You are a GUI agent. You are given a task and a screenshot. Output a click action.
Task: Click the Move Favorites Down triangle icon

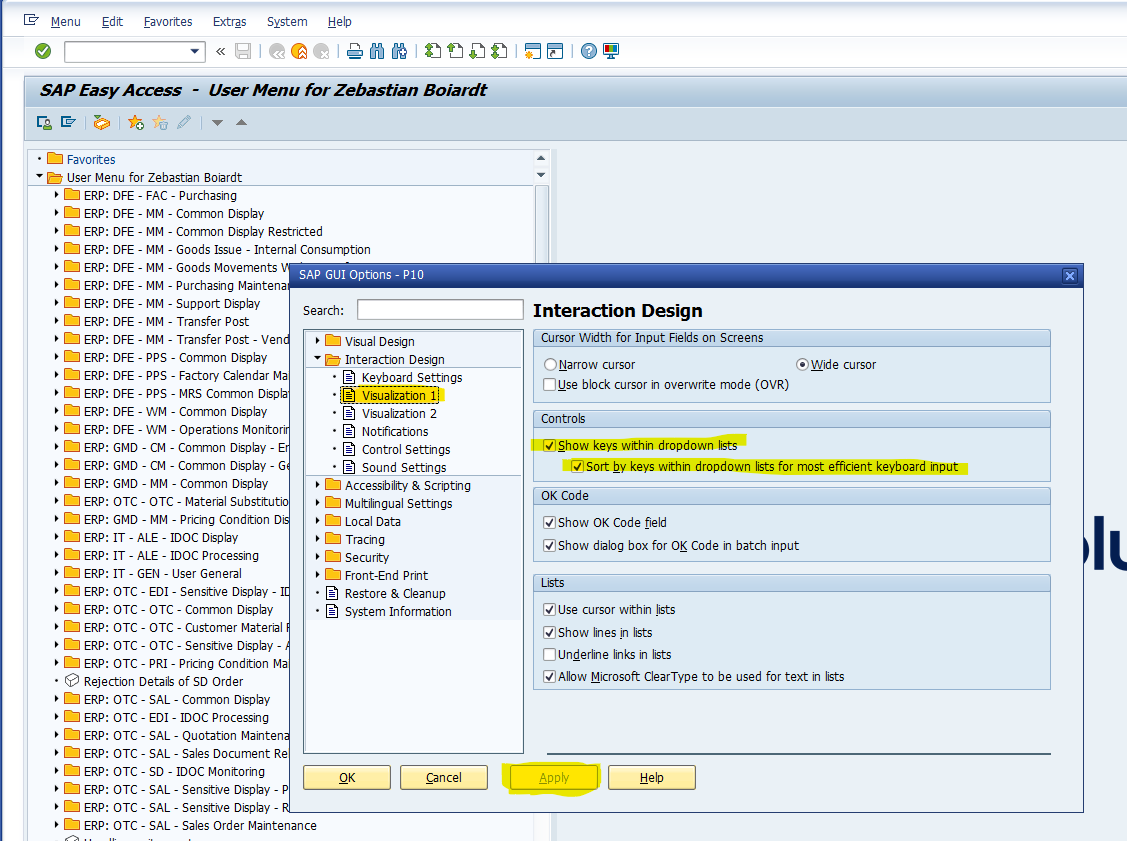click(x=217, y=123)
